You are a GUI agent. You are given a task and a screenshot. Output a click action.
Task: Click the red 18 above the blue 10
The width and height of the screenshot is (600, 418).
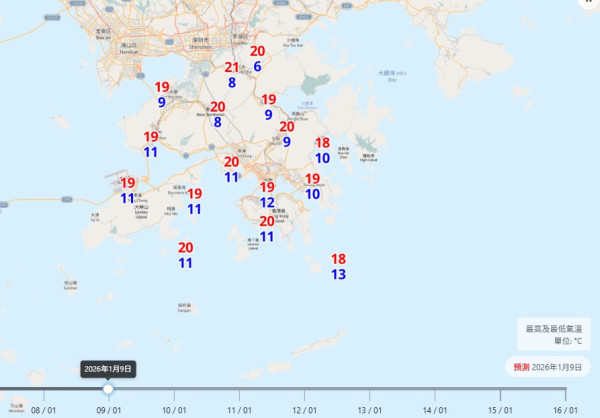click(323, 143)
